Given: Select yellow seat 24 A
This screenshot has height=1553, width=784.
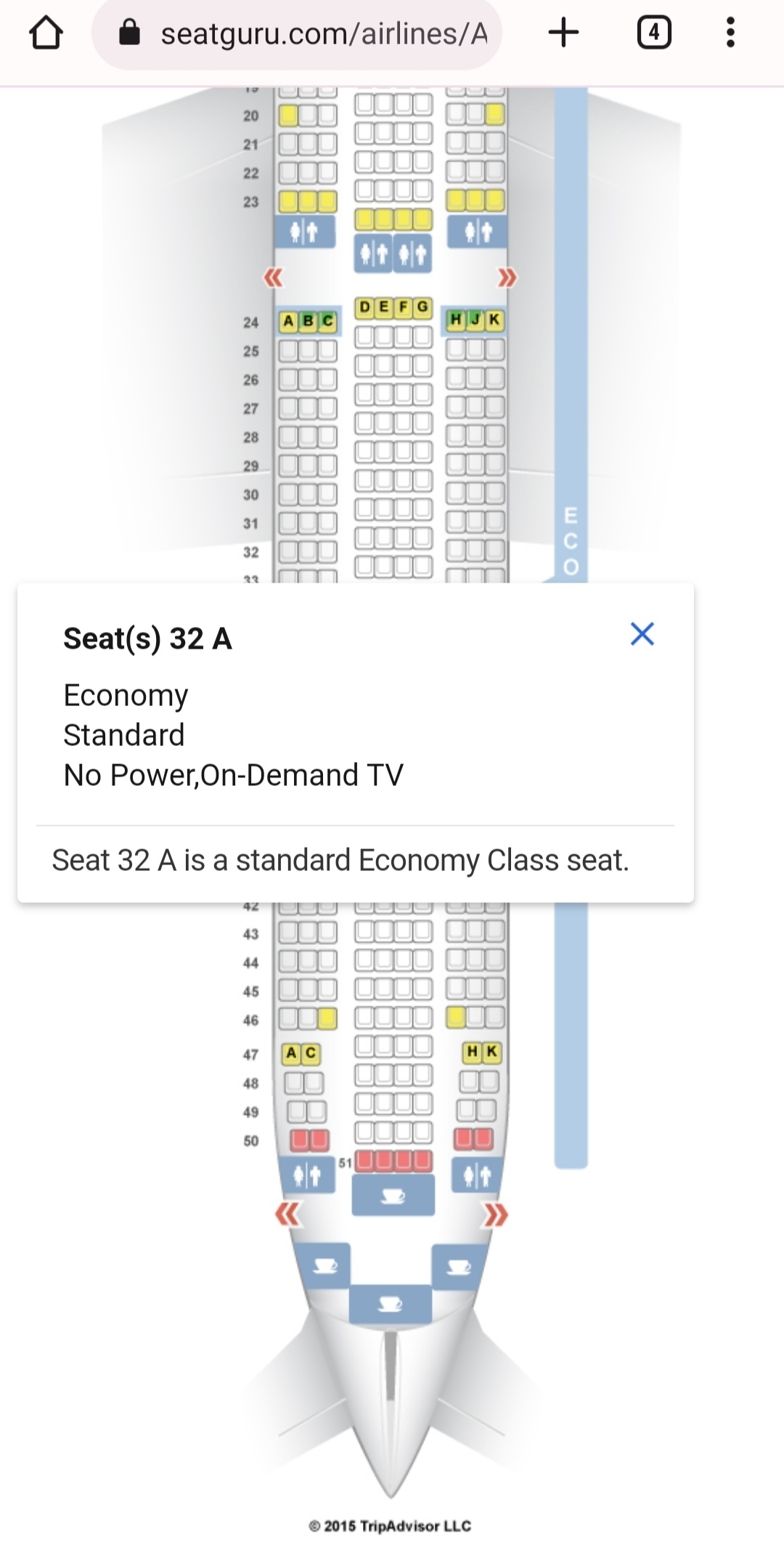Looking at the screenshot, I should (289, 321).
